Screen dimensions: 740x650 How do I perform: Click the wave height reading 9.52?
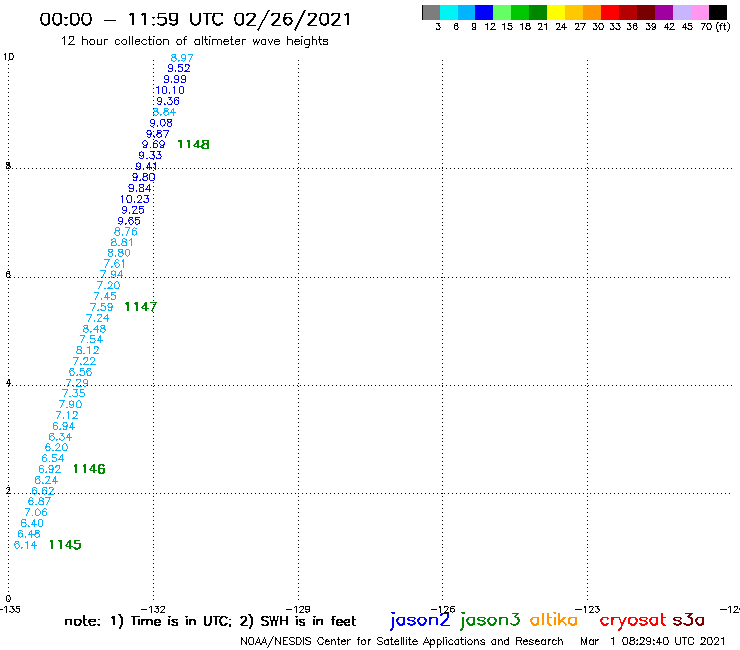point(178,68)
